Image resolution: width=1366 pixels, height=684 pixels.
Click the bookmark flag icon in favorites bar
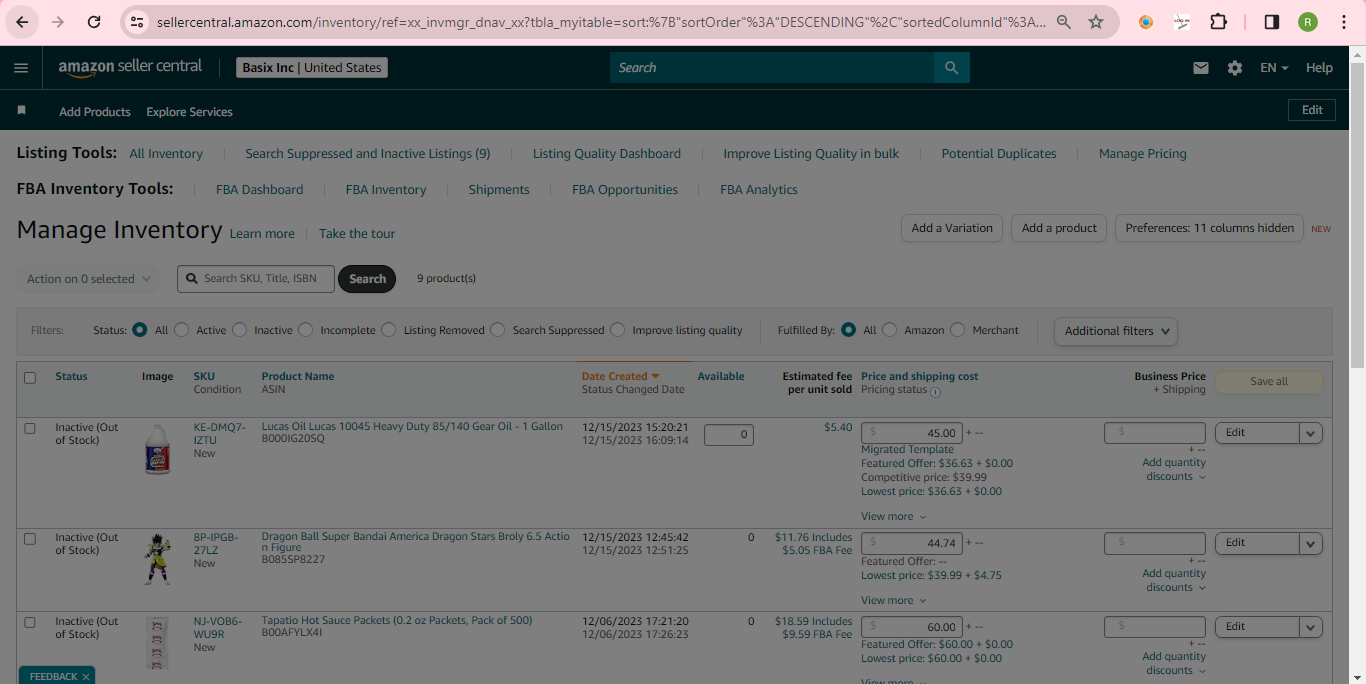(22, 110)
